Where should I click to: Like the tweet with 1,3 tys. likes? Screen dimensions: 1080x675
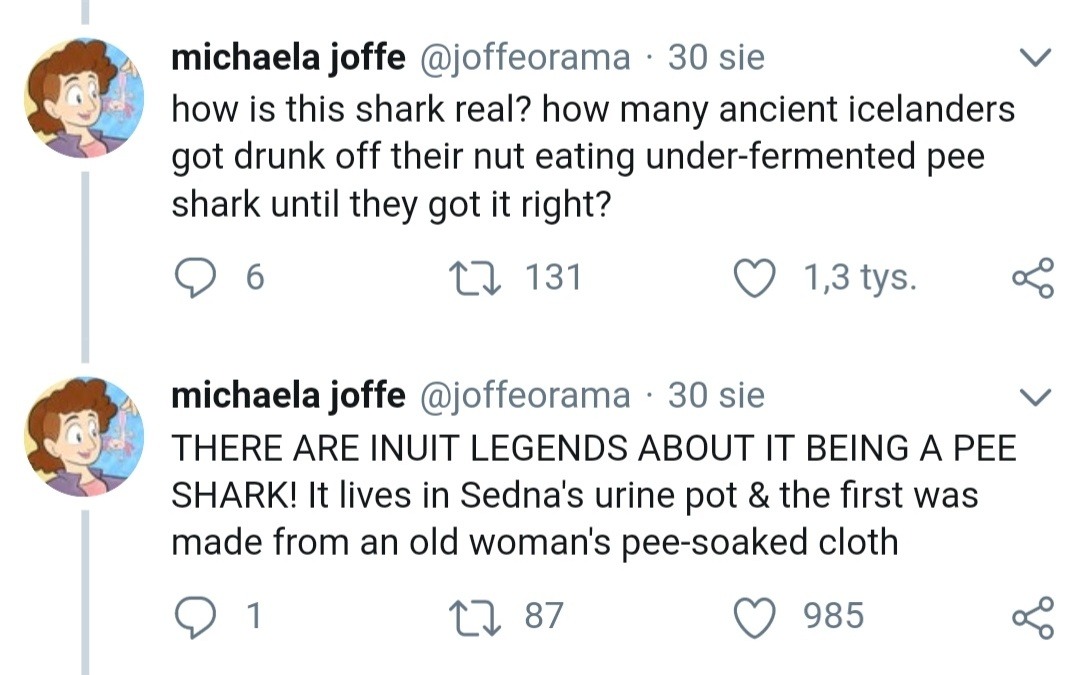tap(757, 276)
